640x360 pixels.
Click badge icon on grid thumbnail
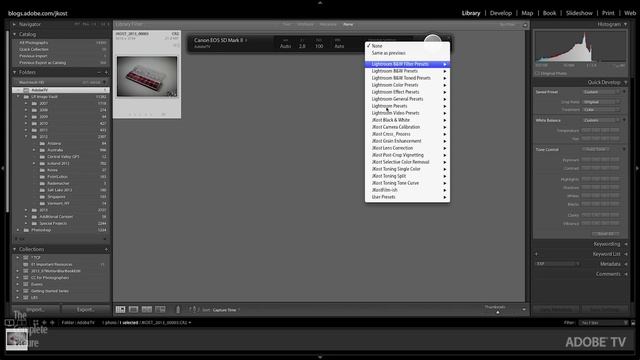[172, 93]
